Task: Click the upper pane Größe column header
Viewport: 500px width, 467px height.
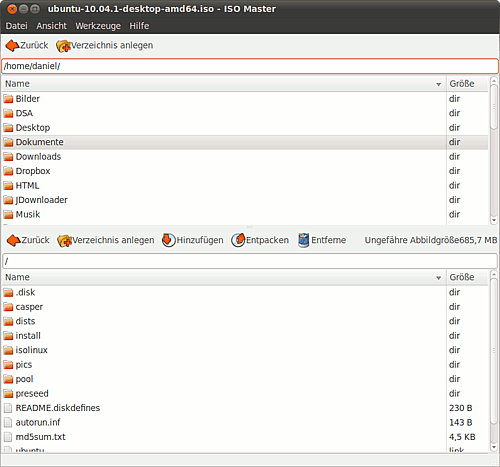Action: pos(467,84)
